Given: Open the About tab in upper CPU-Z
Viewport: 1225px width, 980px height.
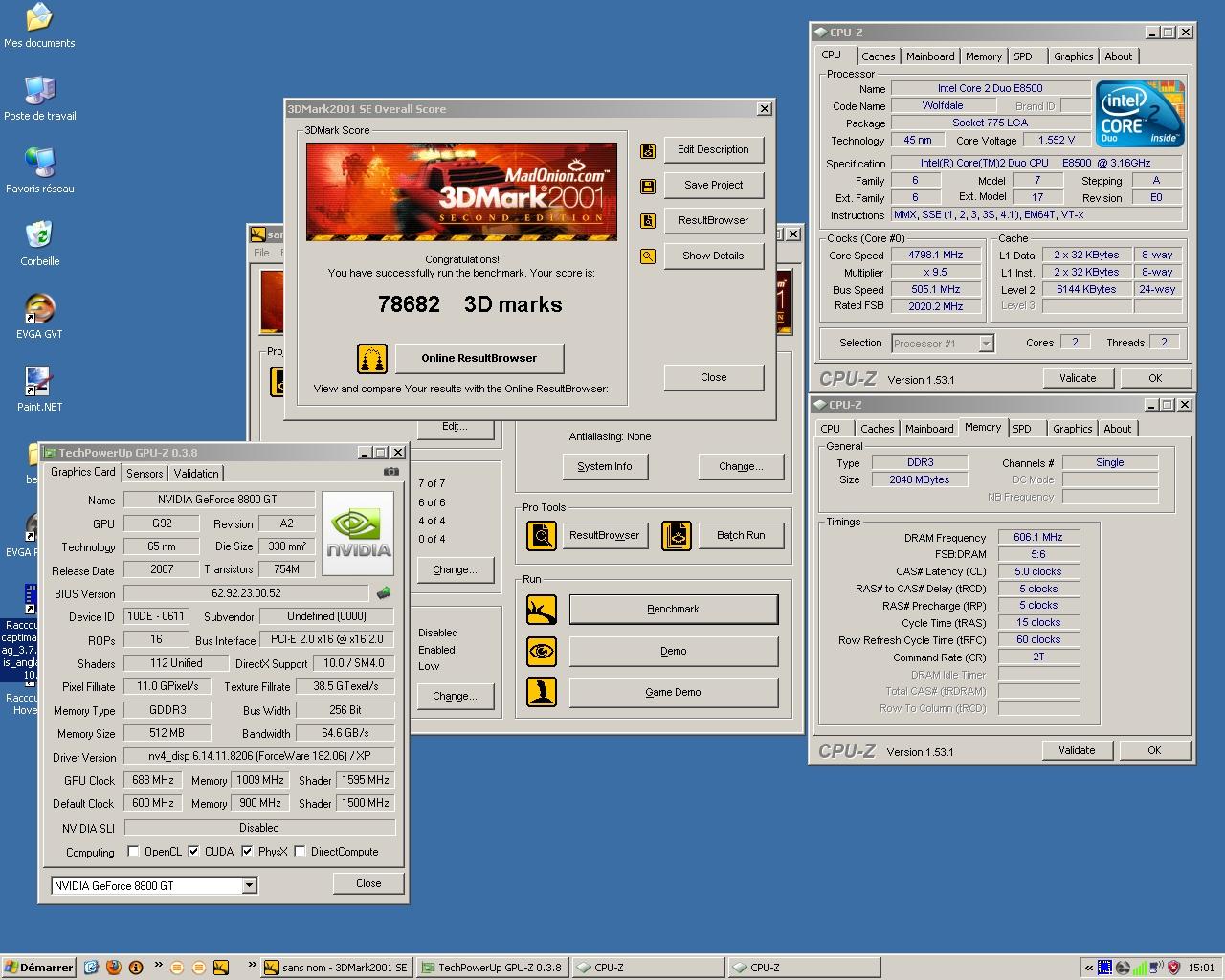Looking at the screenshot, I should (1118, 56).
